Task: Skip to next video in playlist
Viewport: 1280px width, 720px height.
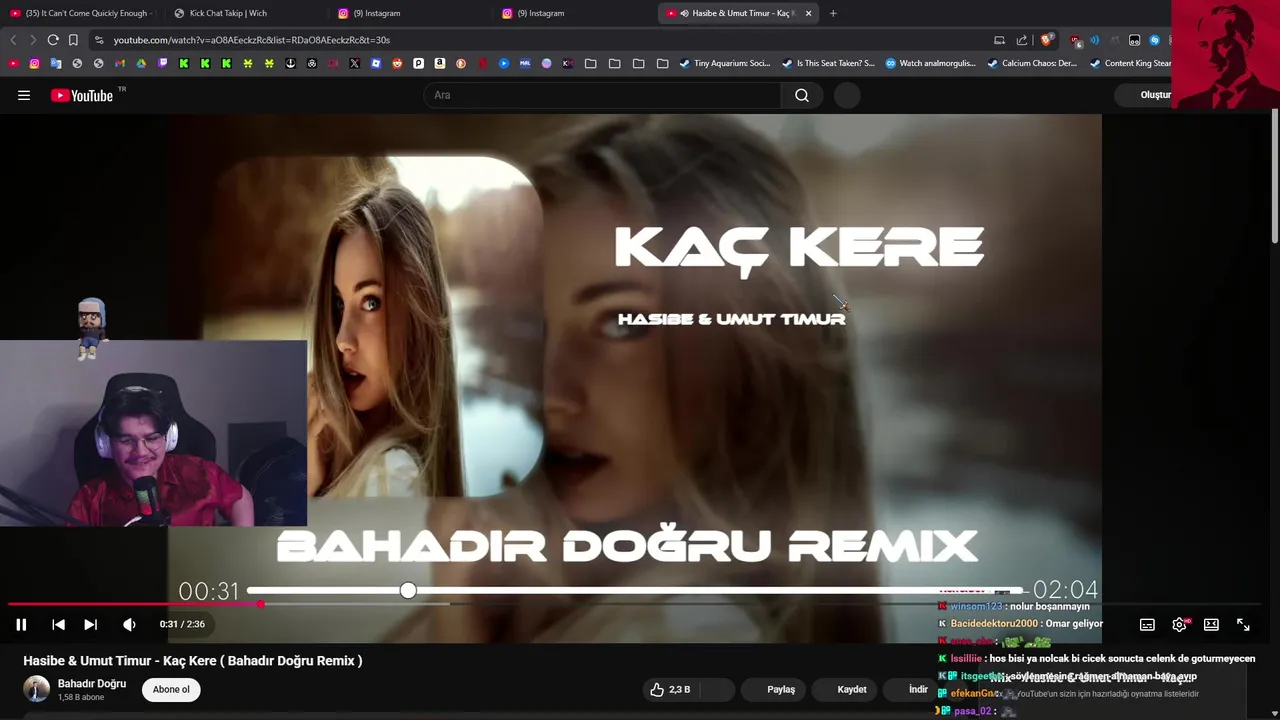Action: (x=90, y=624)
